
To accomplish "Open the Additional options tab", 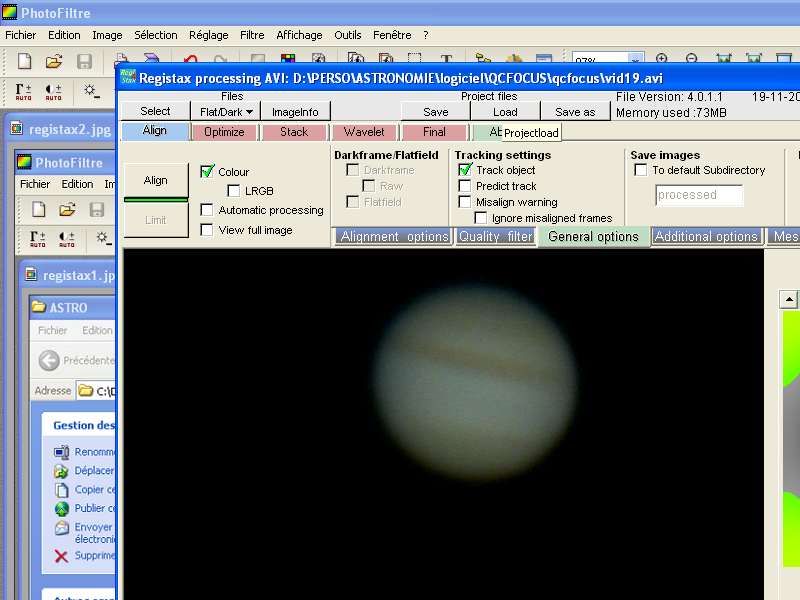I will pos(706,237).
